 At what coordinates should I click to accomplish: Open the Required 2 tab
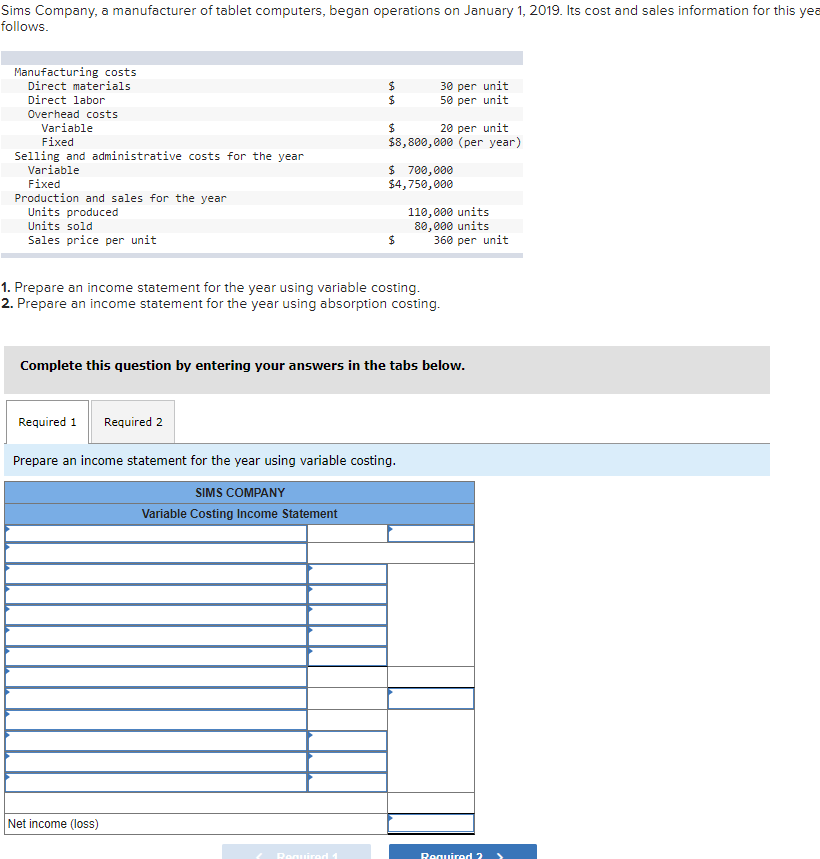(x=133, y=422)
